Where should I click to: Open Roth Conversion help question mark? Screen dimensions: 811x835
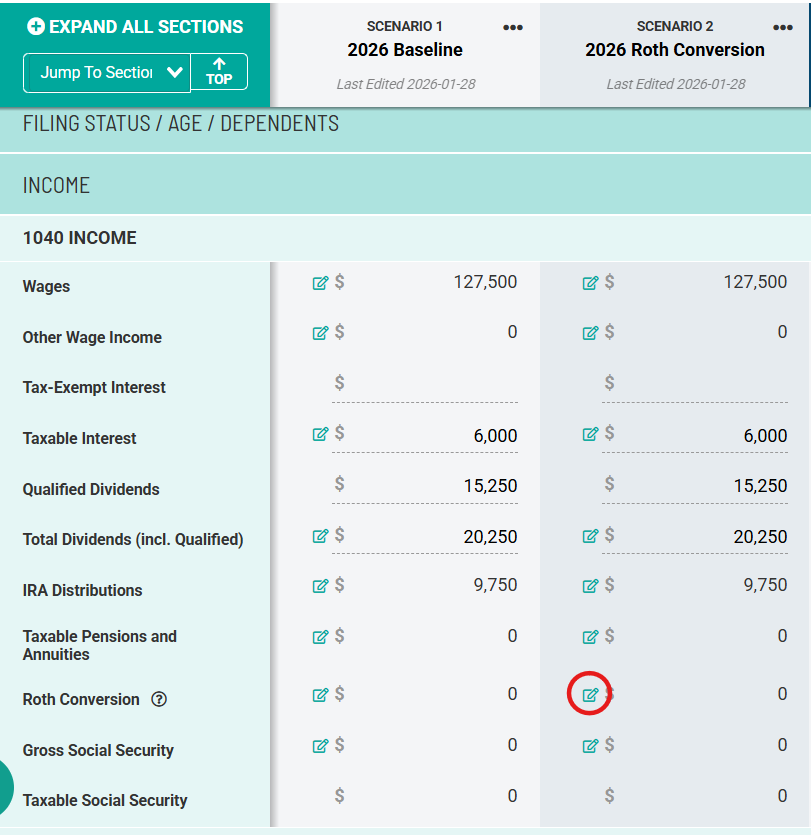(159, 699)
